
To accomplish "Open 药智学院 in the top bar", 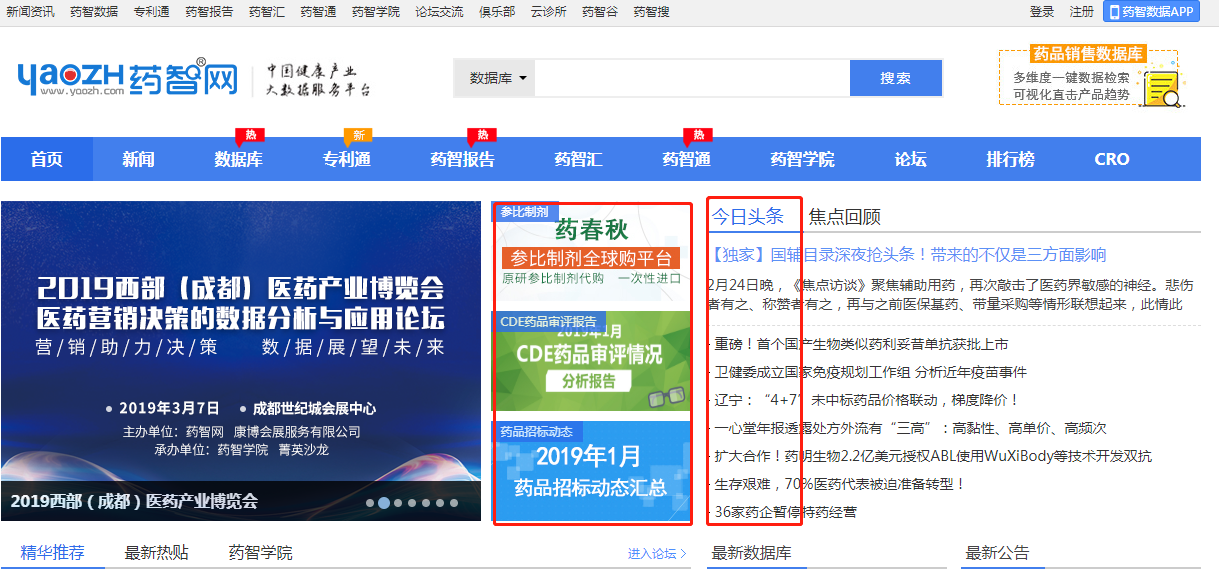I will pos(376,12).
